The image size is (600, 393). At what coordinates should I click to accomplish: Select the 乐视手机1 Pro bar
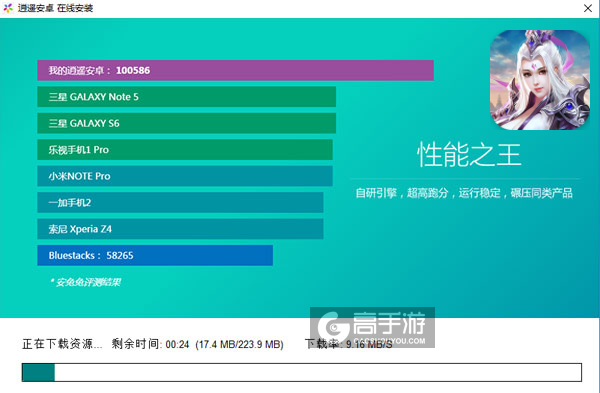[x=185, y=150]
